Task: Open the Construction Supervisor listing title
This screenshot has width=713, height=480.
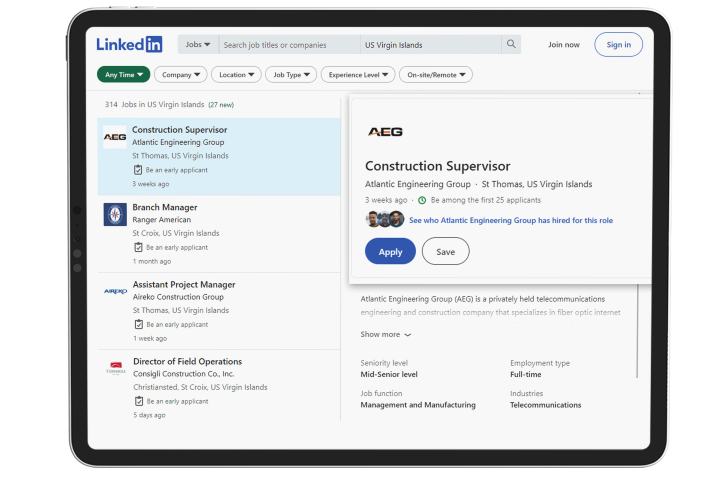Action: (x=180, y=130)
